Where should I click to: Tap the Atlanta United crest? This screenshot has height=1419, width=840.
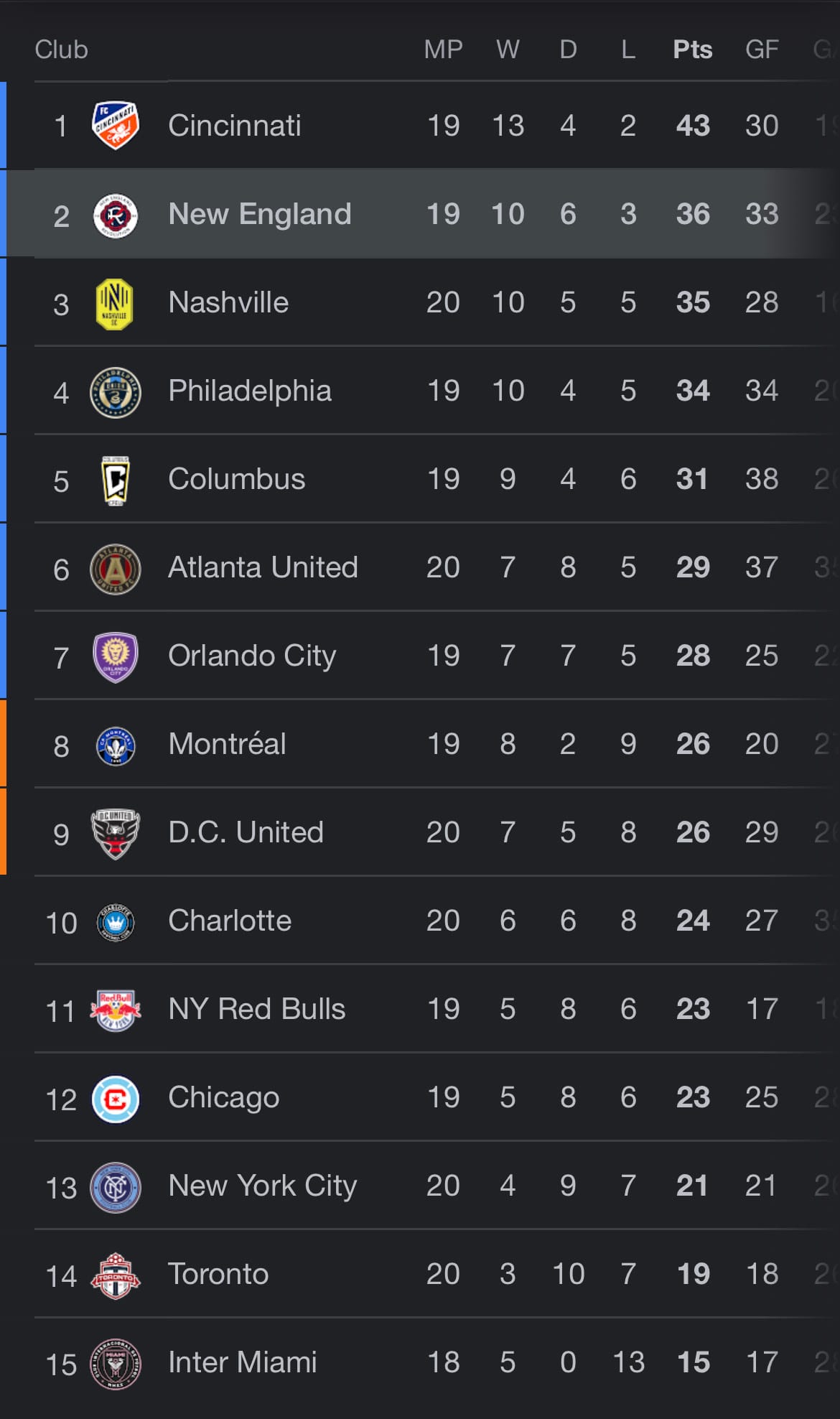click(116, 569)
